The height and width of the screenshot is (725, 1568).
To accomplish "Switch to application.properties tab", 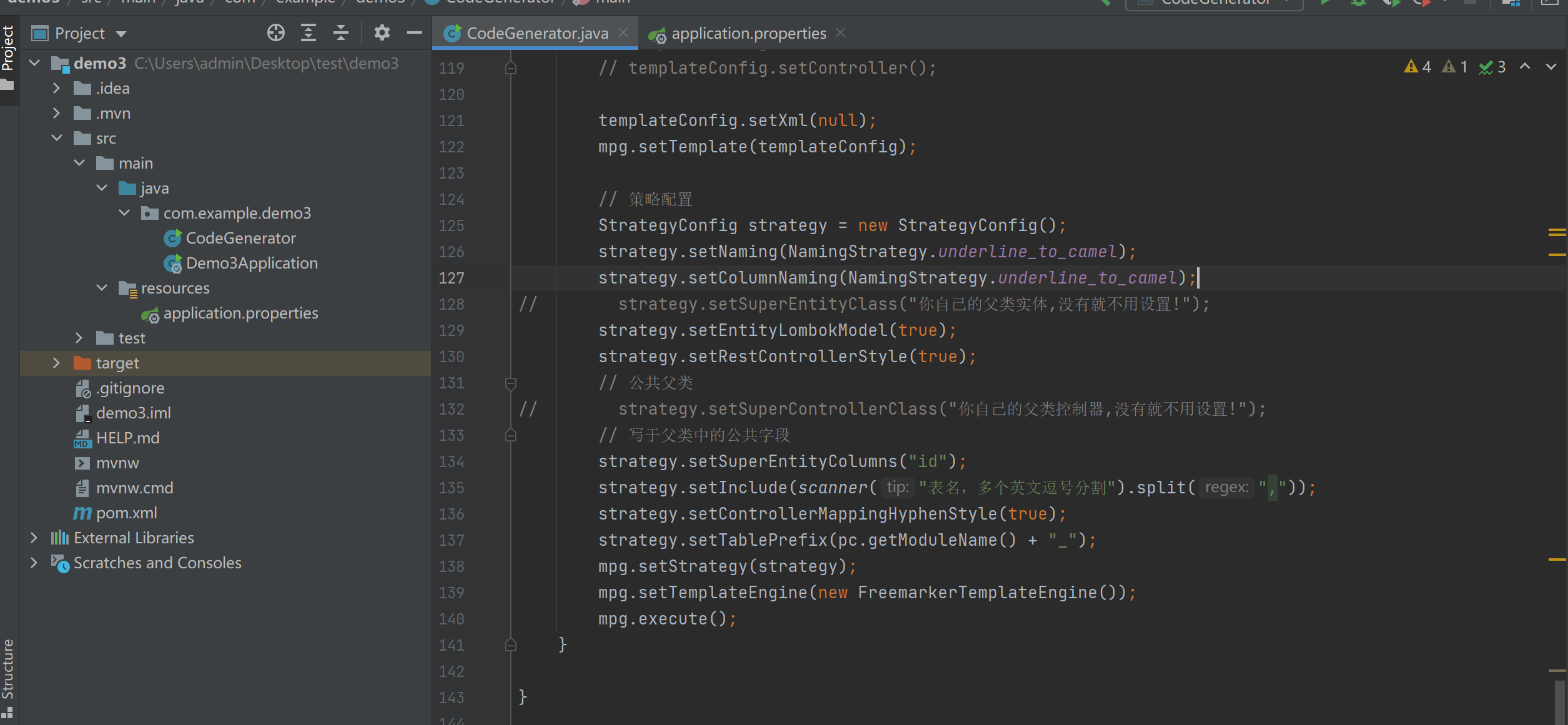I will tap(748, 33).
